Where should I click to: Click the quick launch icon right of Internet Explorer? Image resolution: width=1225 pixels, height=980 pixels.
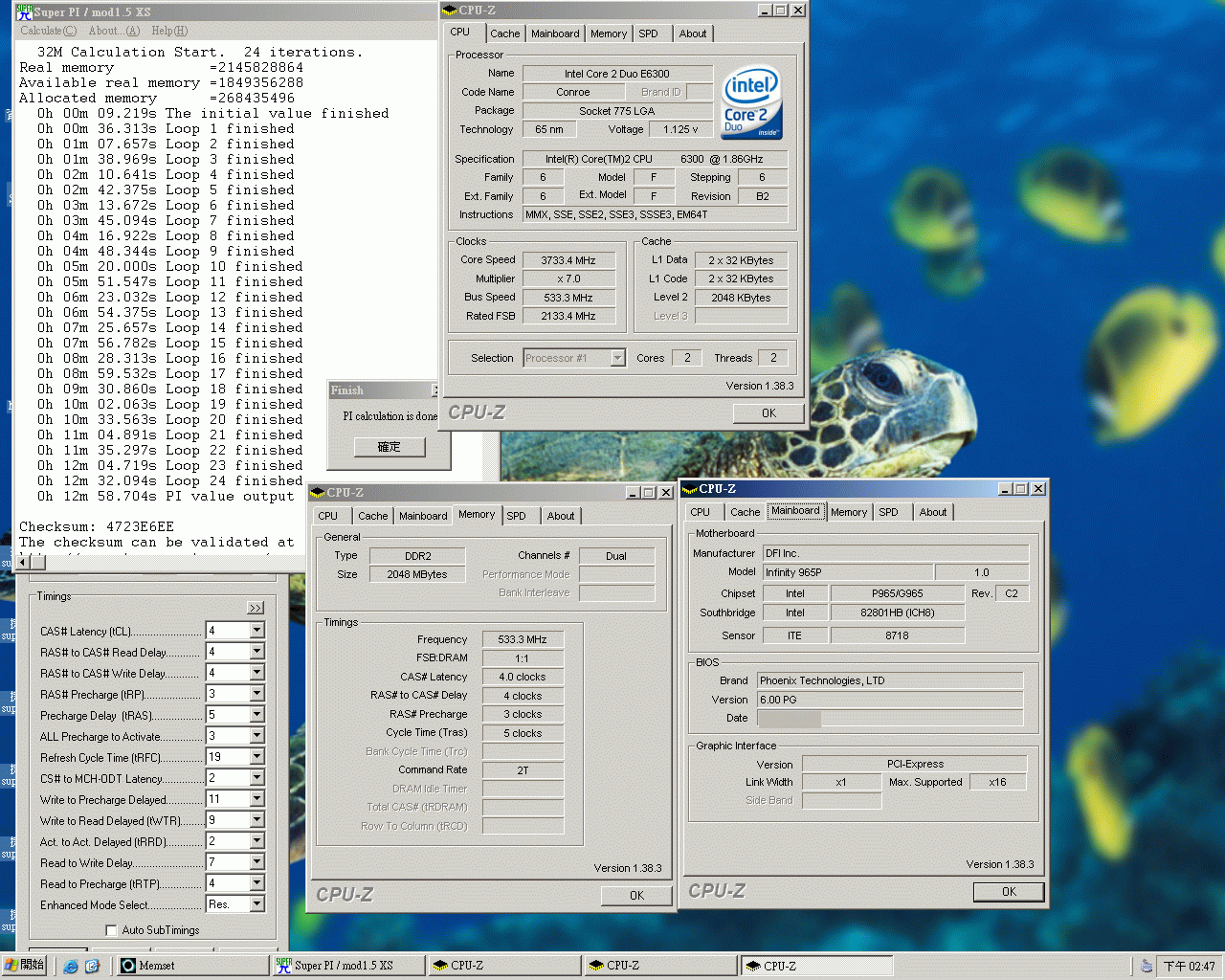(92, 966)
